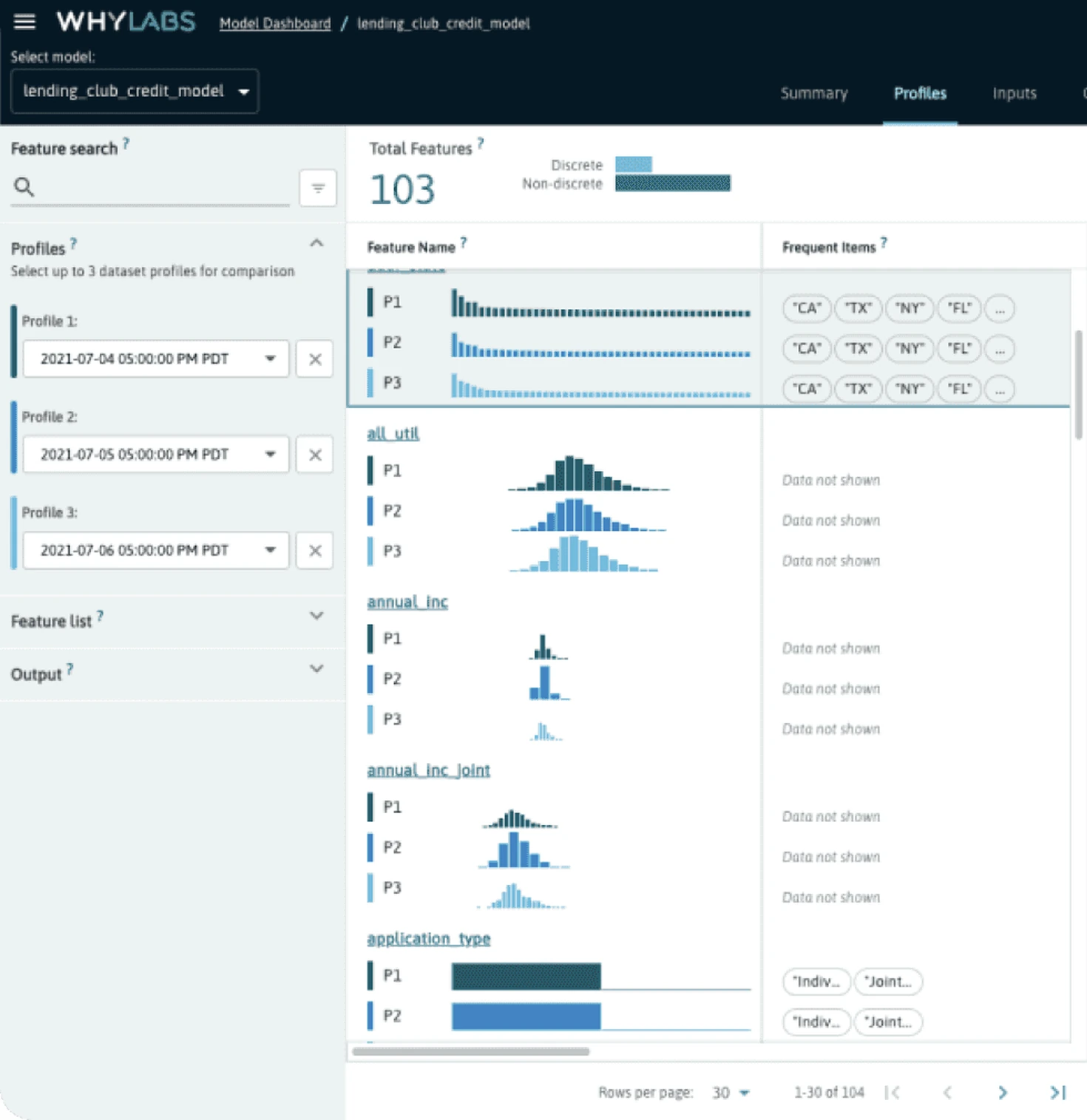Open the feature filter options button
The image size is (1087, 1120).
tap(318, 188)
